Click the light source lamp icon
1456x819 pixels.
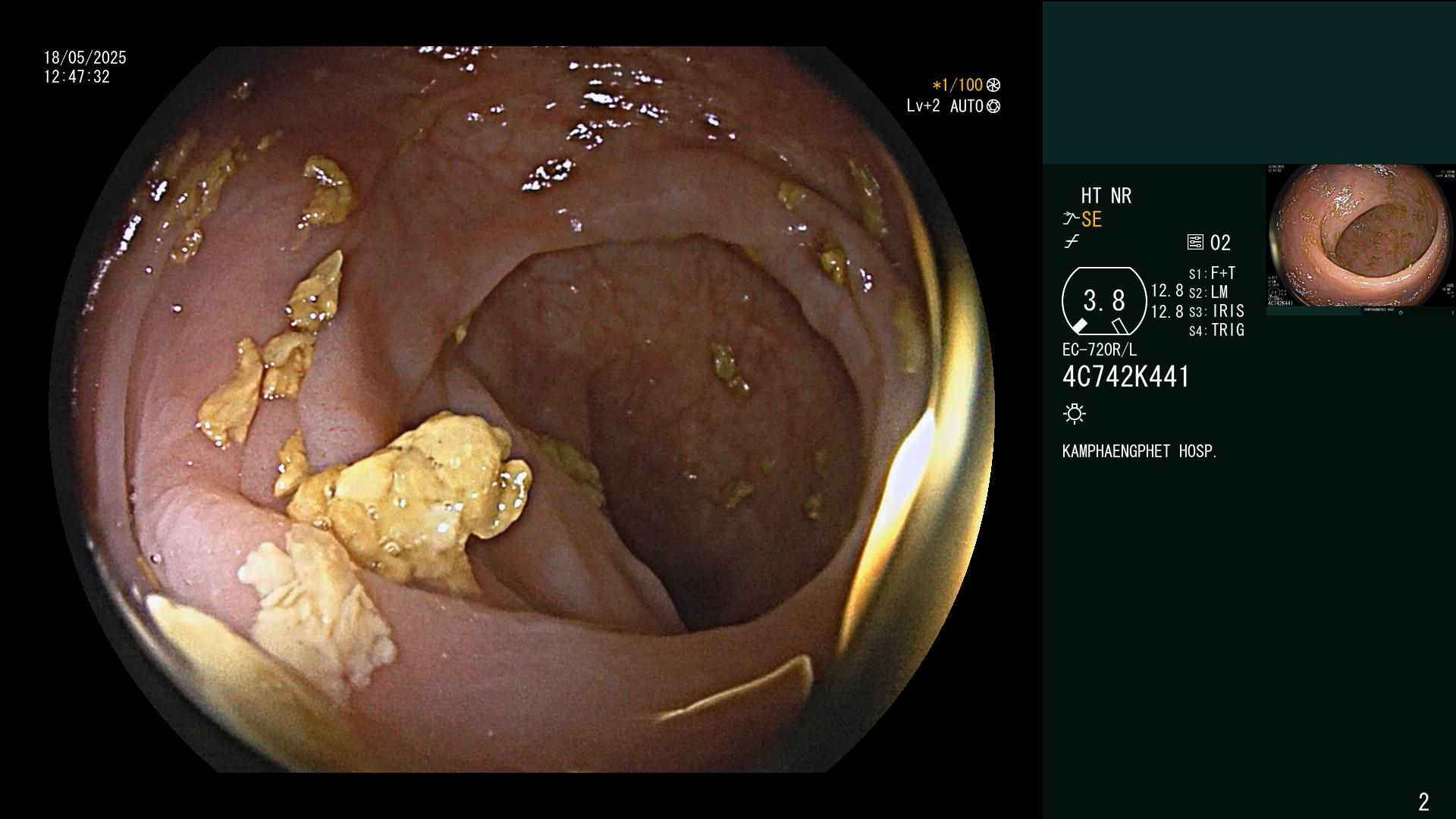coord(1075,414)
